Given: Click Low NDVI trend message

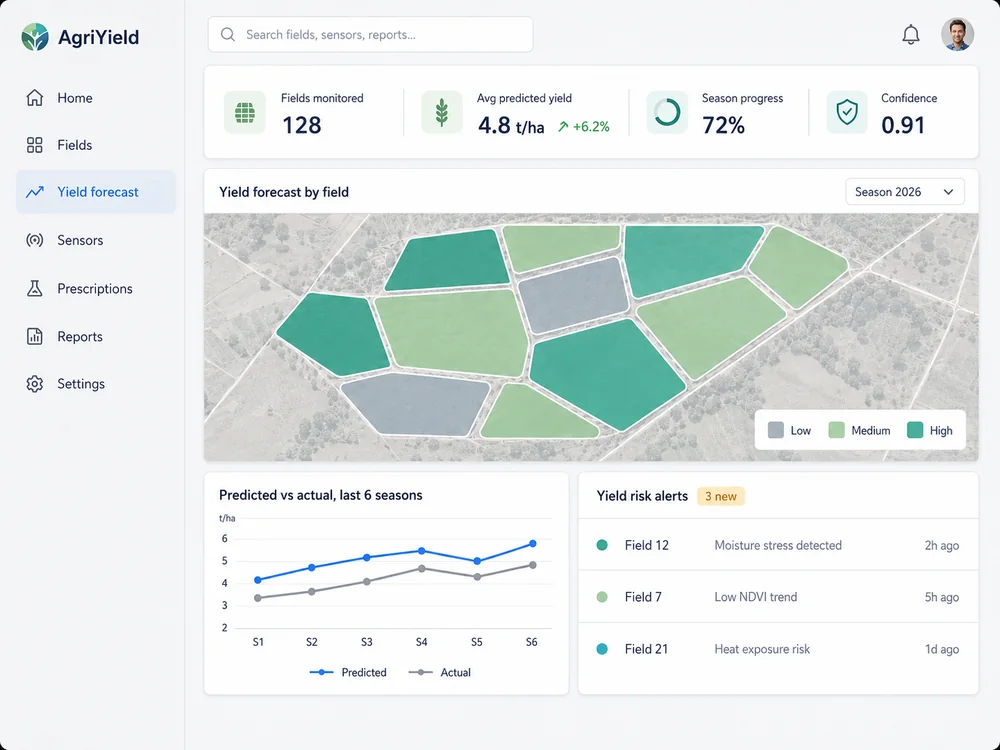Looking at the screenshot, I should tap(756, 597).
